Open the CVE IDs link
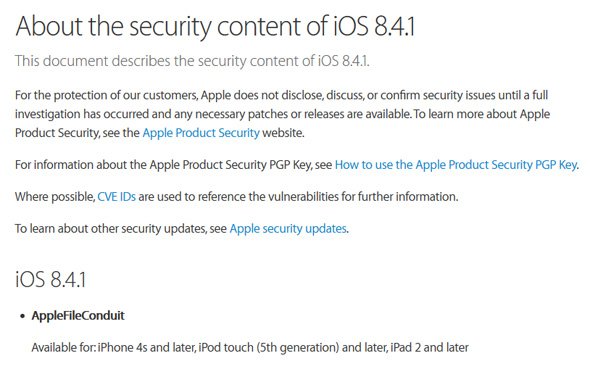The height and width of the screenshot is (369, 590). (x=116, y=196)
